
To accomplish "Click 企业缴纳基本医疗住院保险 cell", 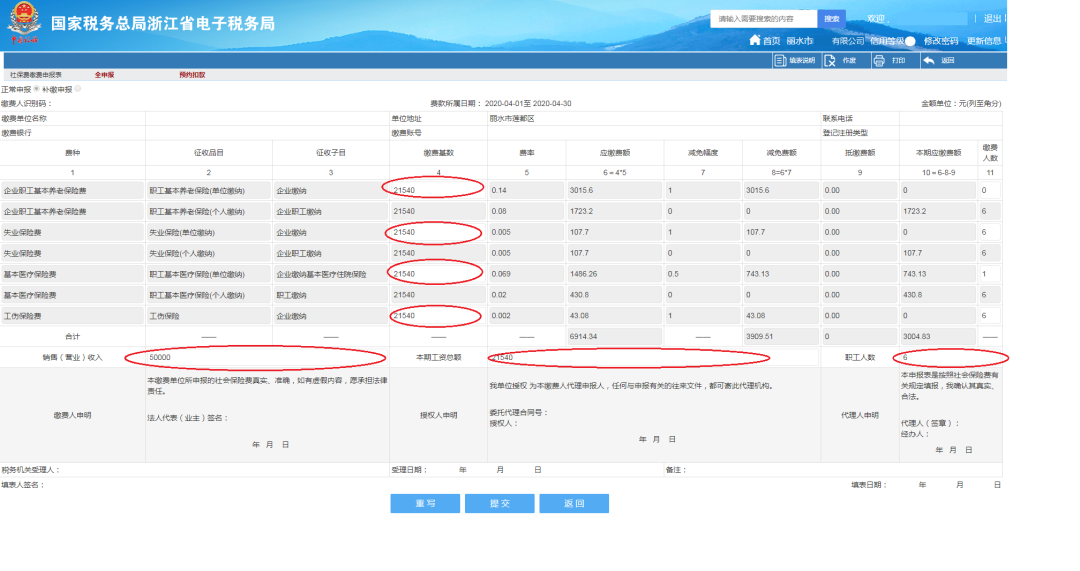I will (331, 274).
